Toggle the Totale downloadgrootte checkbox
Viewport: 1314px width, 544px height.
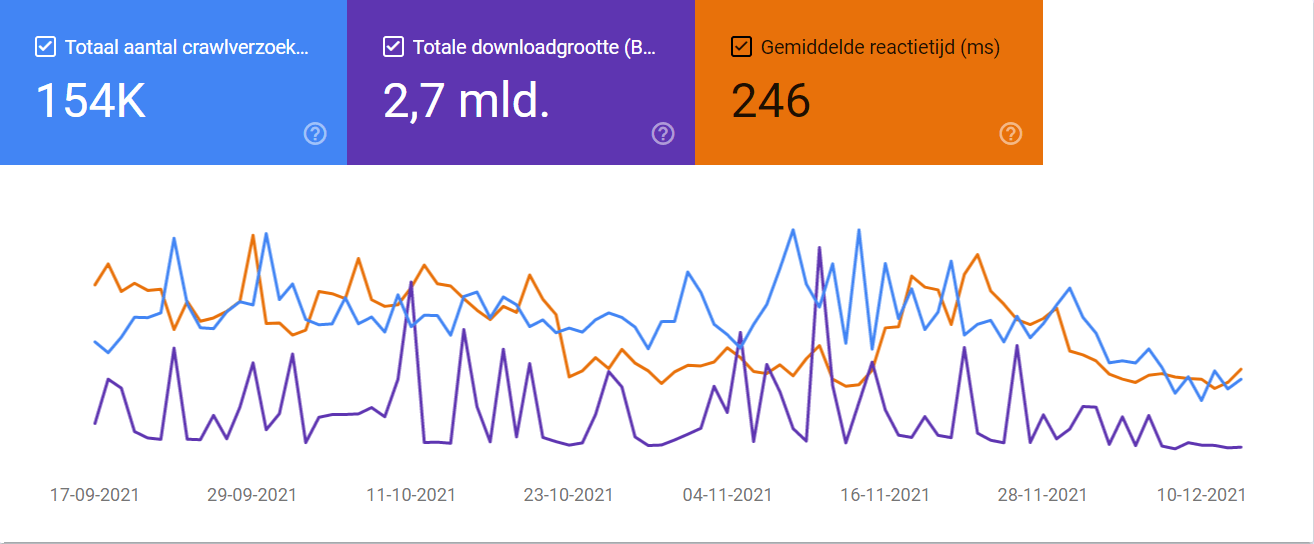[393, 47]
